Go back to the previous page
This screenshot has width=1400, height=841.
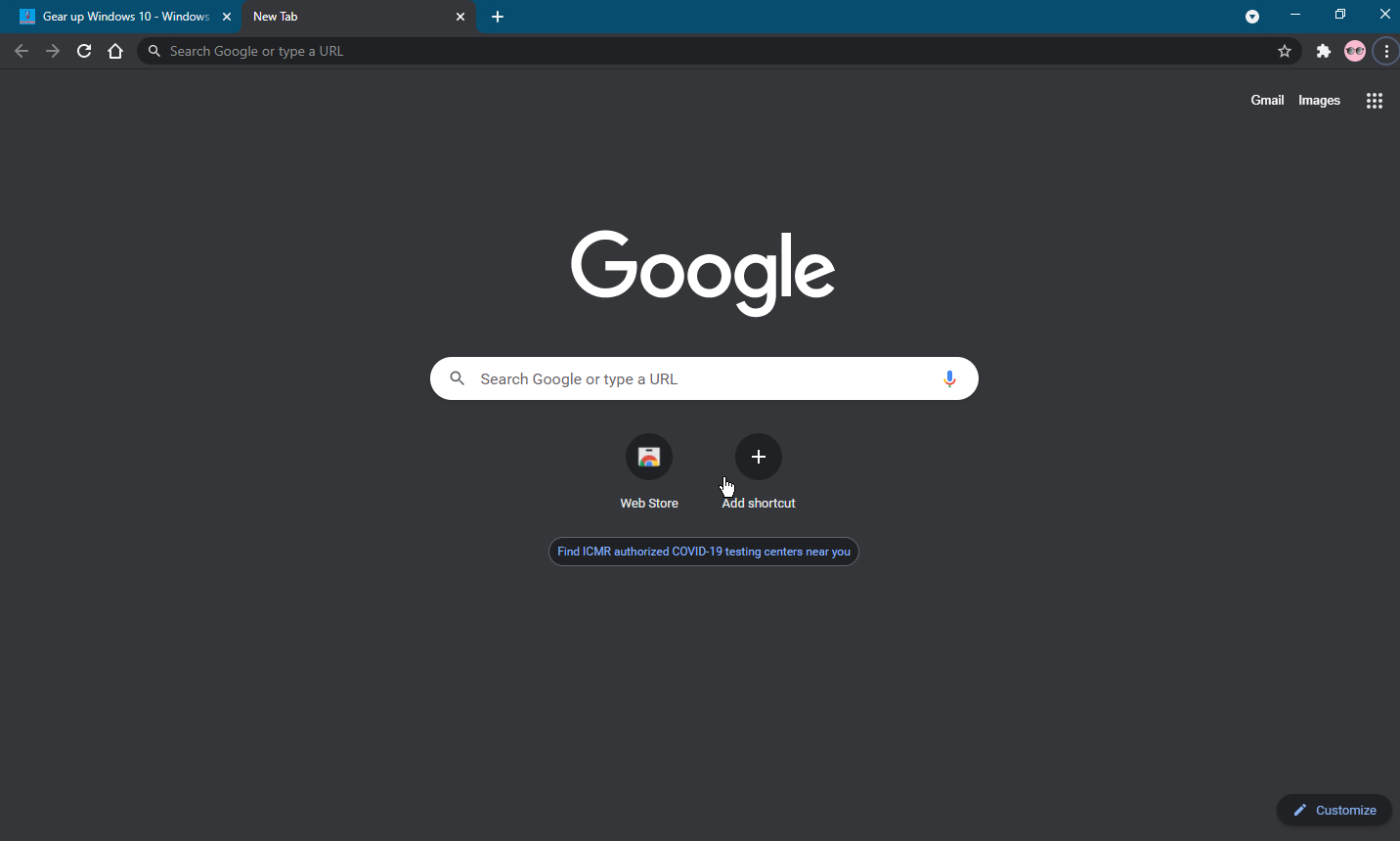[x=22, y=51]
